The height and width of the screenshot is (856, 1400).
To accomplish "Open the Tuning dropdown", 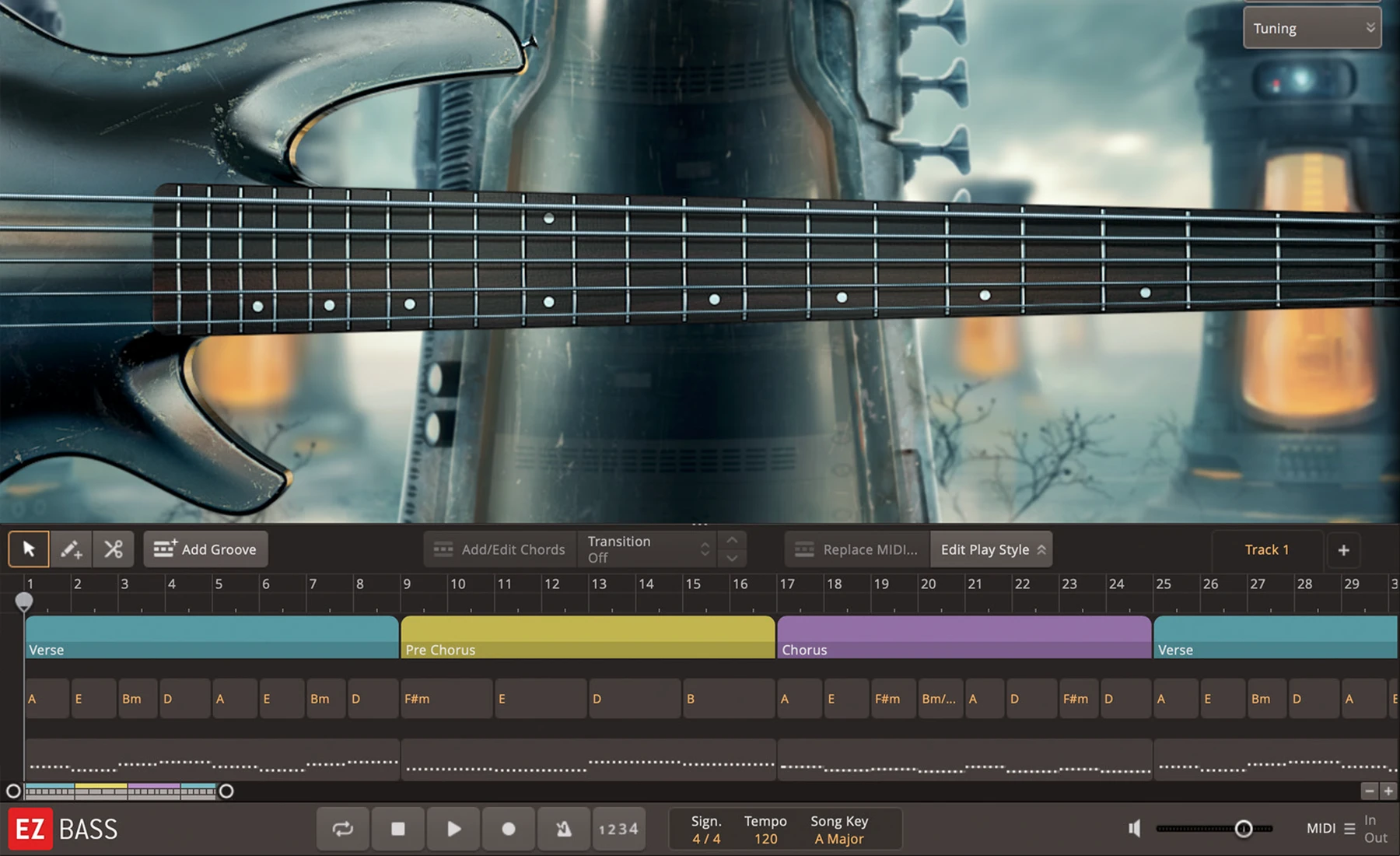I will pos(1312,28).
